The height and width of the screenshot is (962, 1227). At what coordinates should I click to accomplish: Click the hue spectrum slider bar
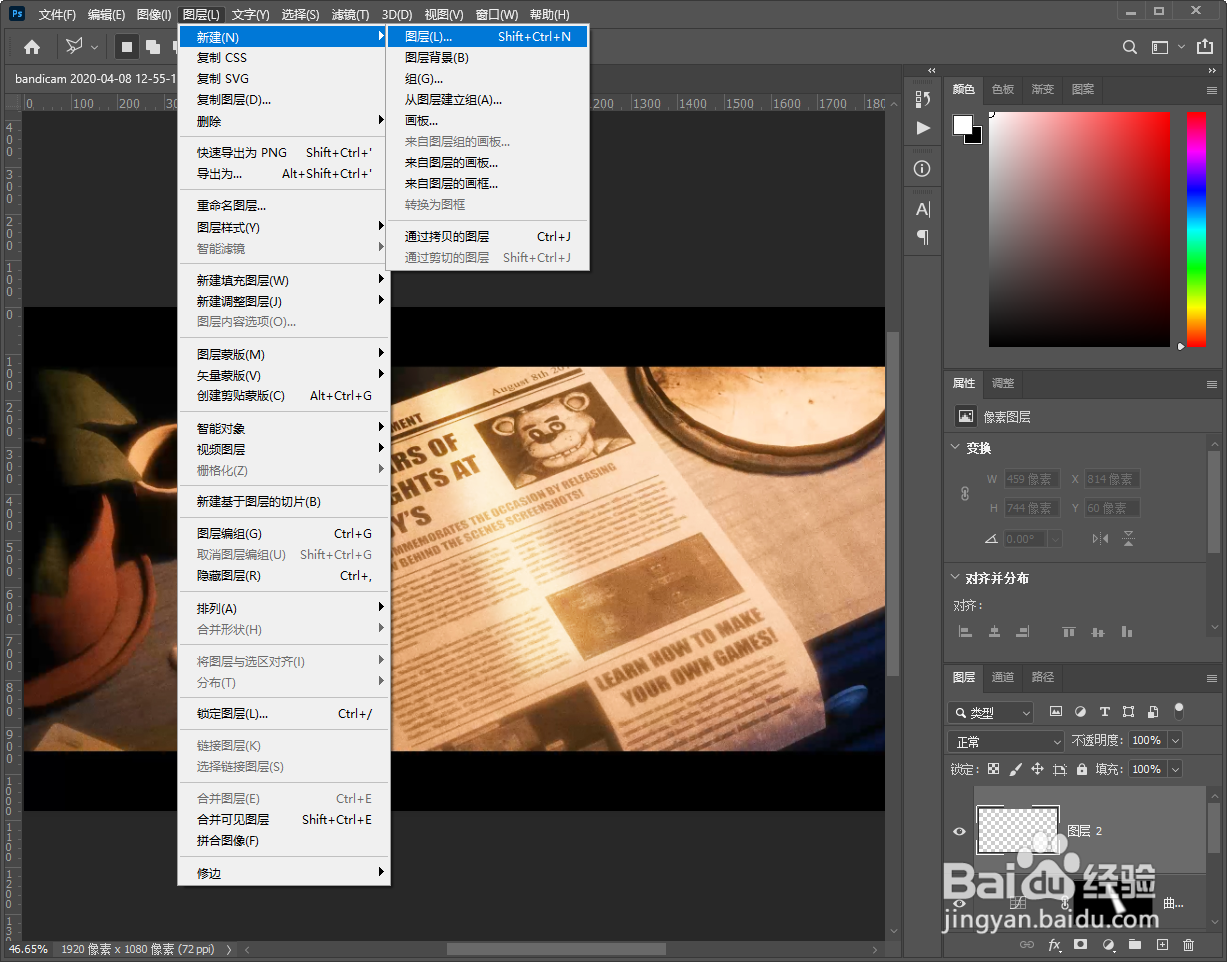tap(1196, 229)
